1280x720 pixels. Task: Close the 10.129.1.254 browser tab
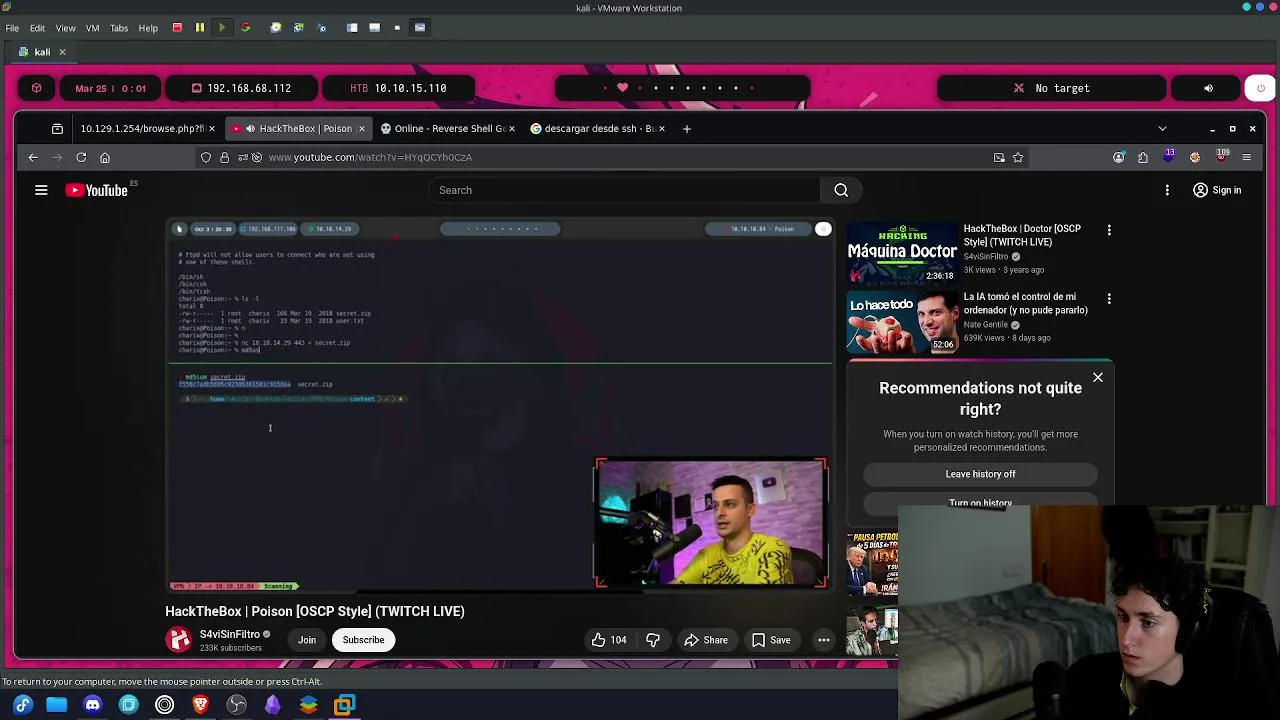(211, 129)
